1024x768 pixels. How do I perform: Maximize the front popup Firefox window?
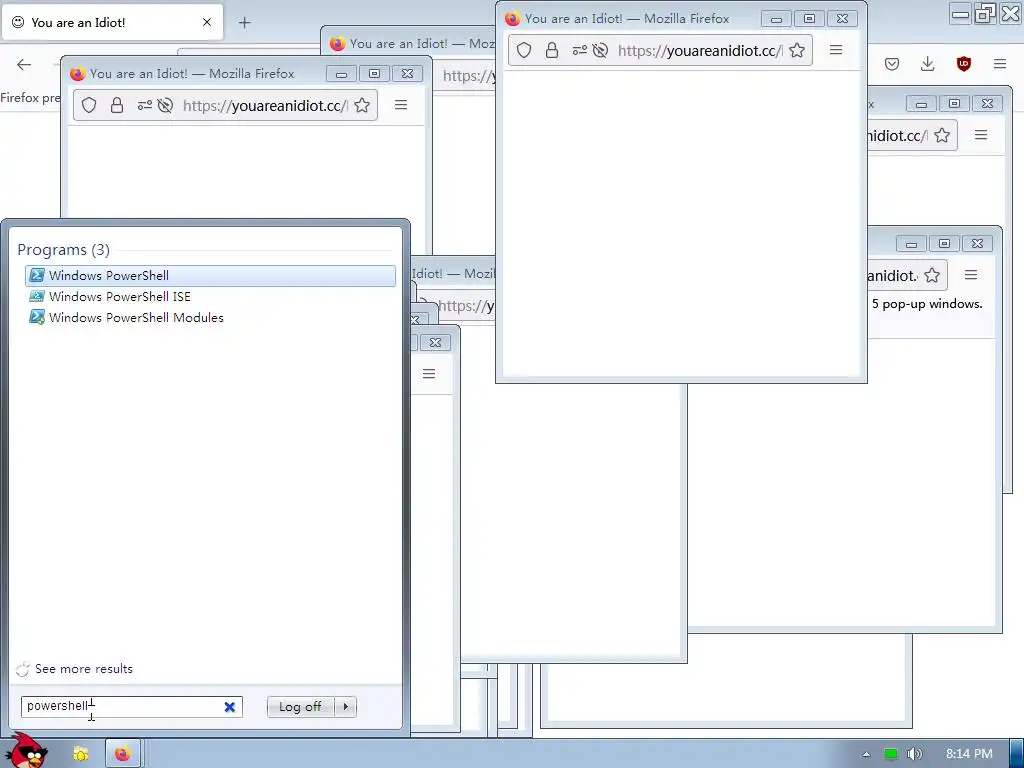809,19
